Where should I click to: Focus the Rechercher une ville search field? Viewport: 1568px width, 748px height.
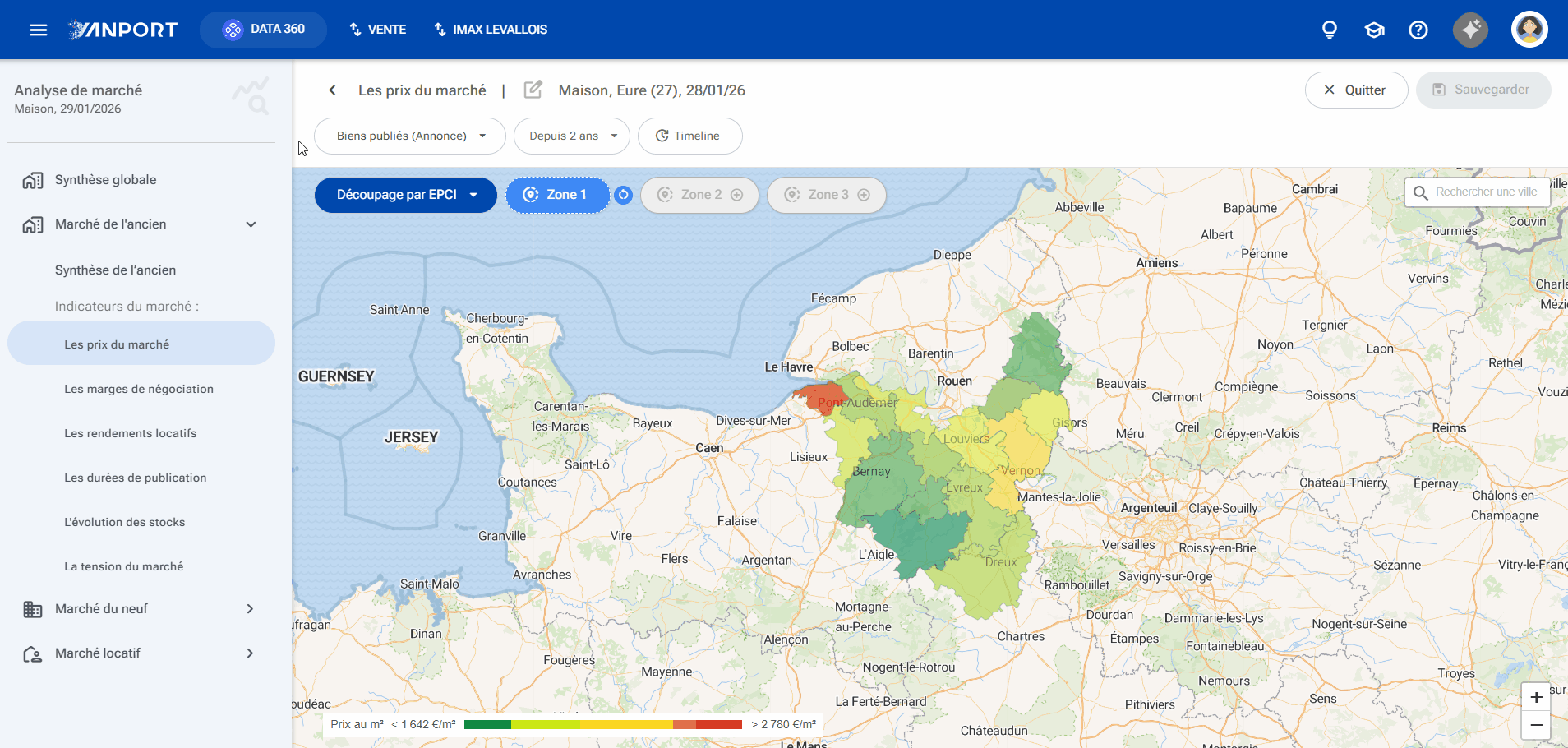[1477, 192]
